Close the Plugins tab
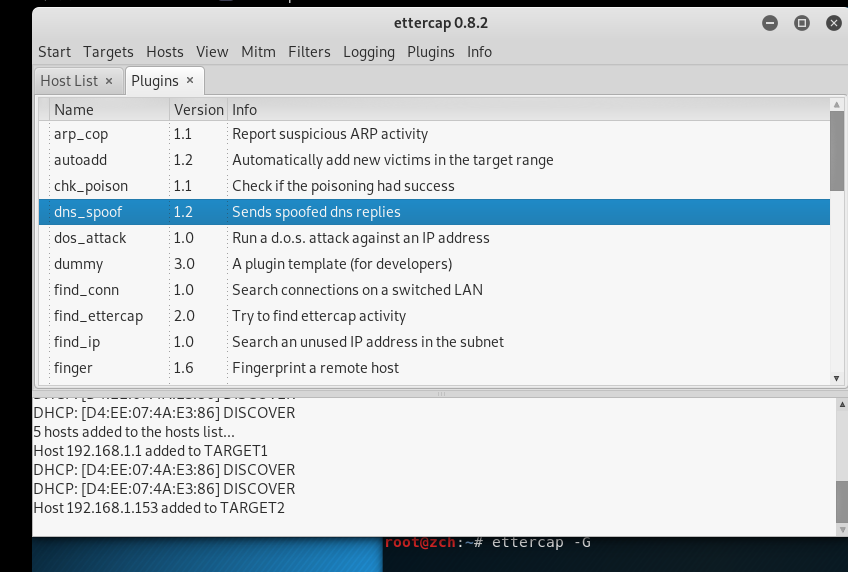This screenshot has width=848, height=572. (190, 81)
